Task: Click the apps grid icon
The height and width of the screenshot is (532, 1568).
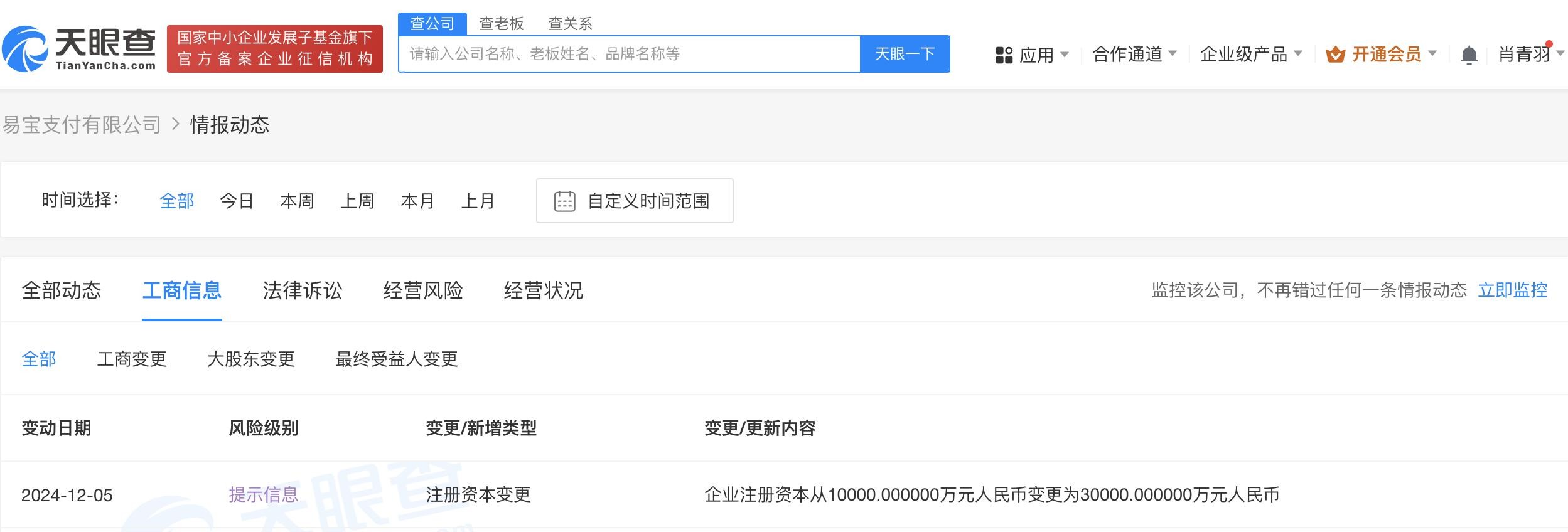Action: coord(1004,55)
